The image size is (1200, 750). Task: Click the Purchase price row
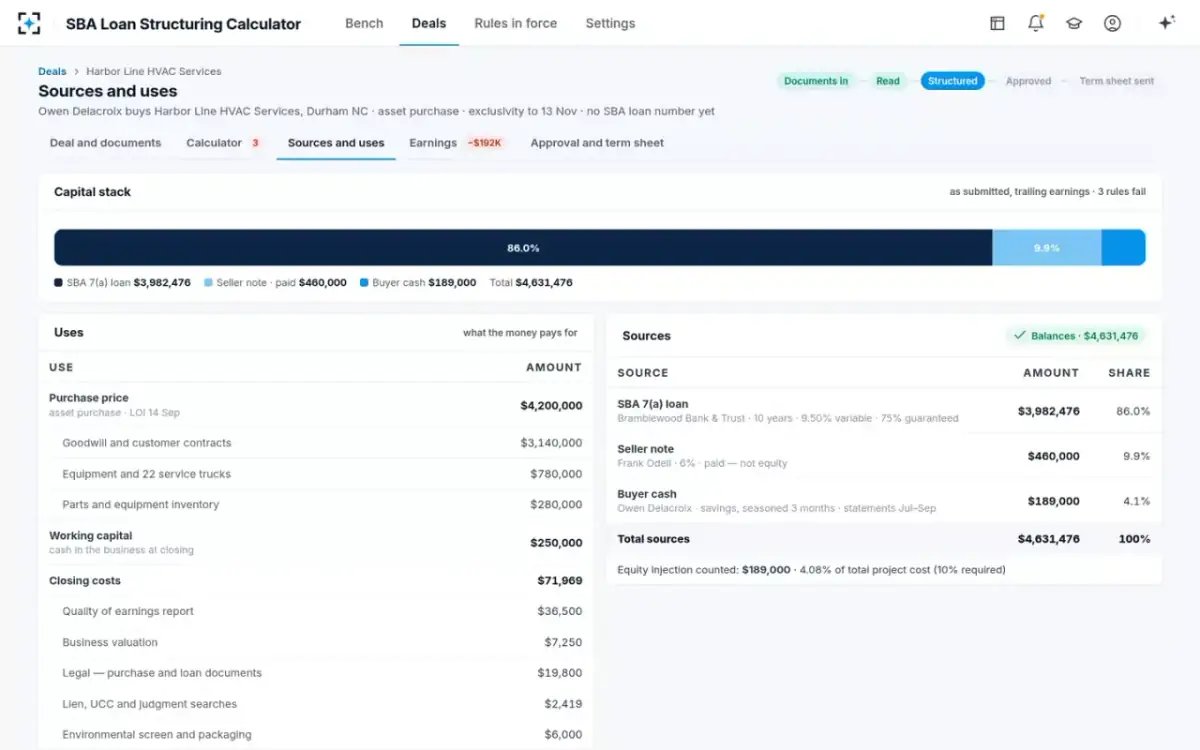(315, 405)
